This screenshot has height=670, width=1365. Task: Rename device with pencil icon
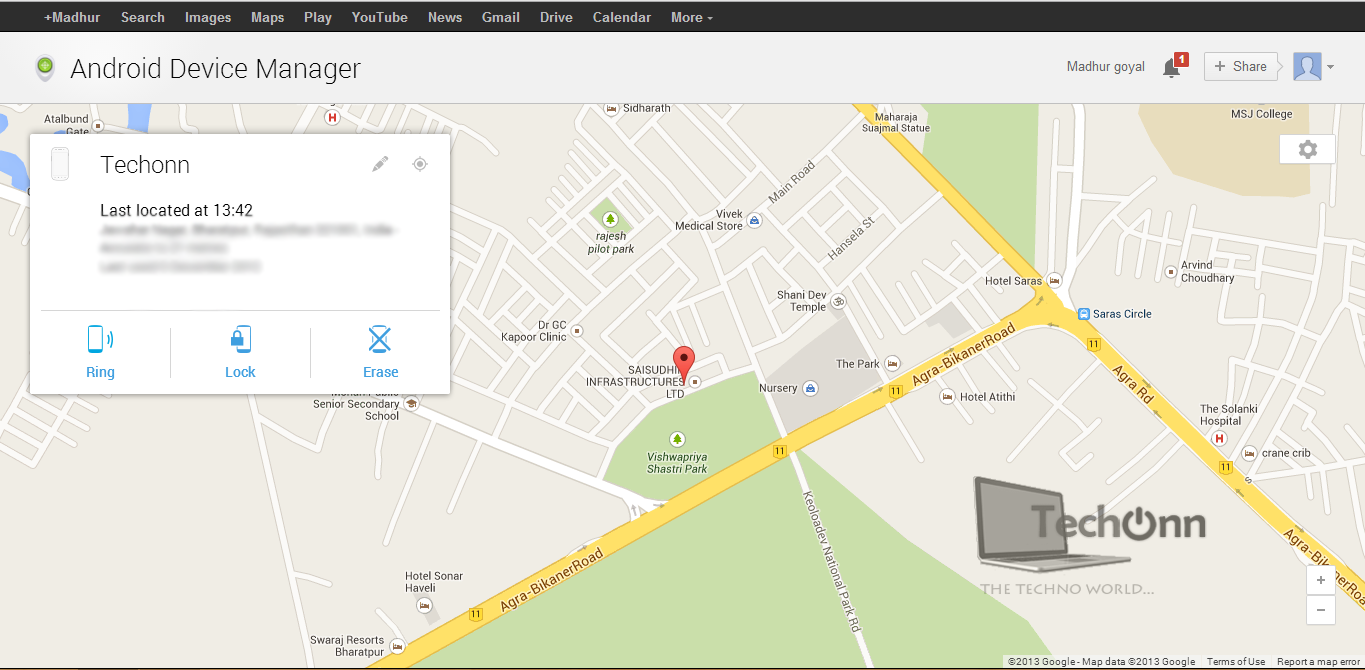(x=380, y=164)
